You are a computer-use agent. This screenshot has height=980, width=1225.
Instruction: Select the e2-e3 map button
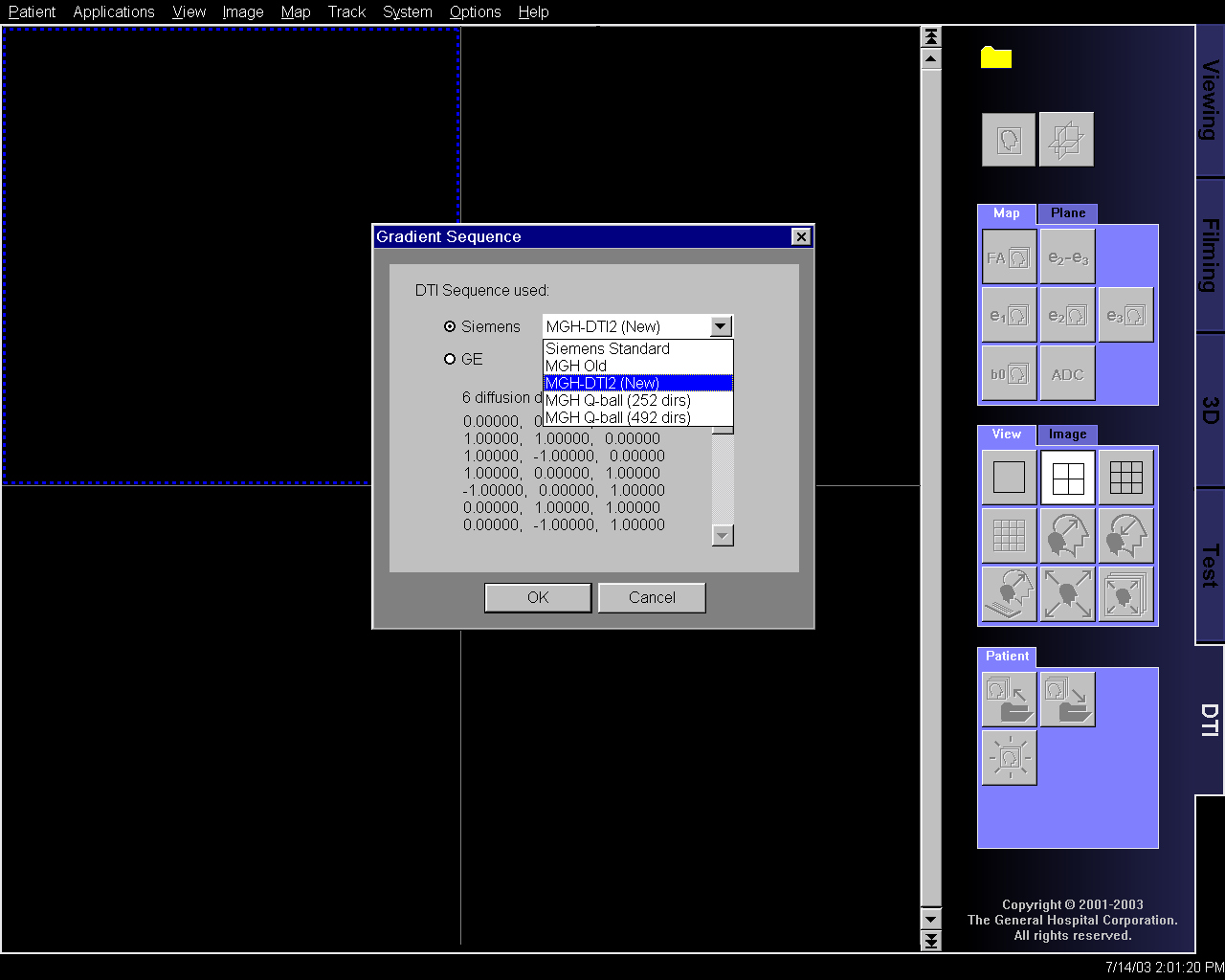pos(1067,256)
